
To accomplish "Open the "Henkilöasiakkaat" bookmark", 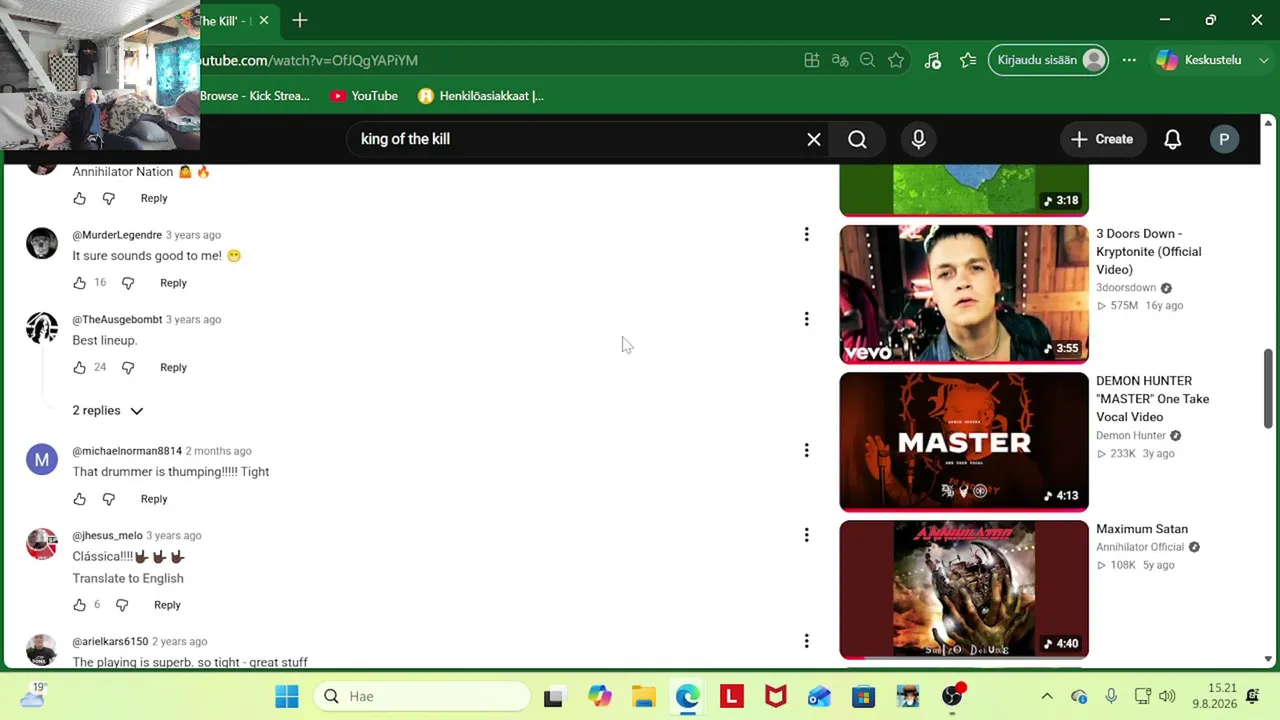I will click(x=481, y=96).
